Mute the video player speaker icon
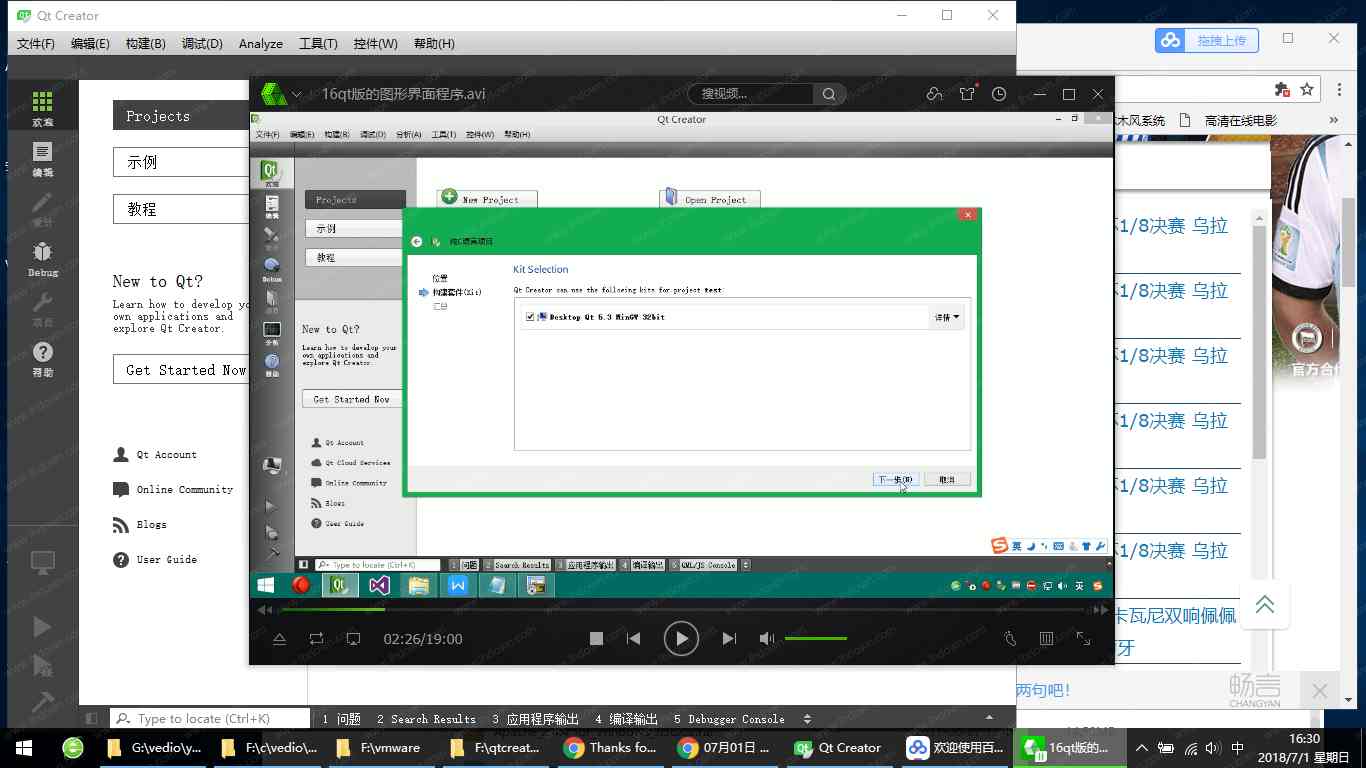1366x768 pixels. pos(767,638)
